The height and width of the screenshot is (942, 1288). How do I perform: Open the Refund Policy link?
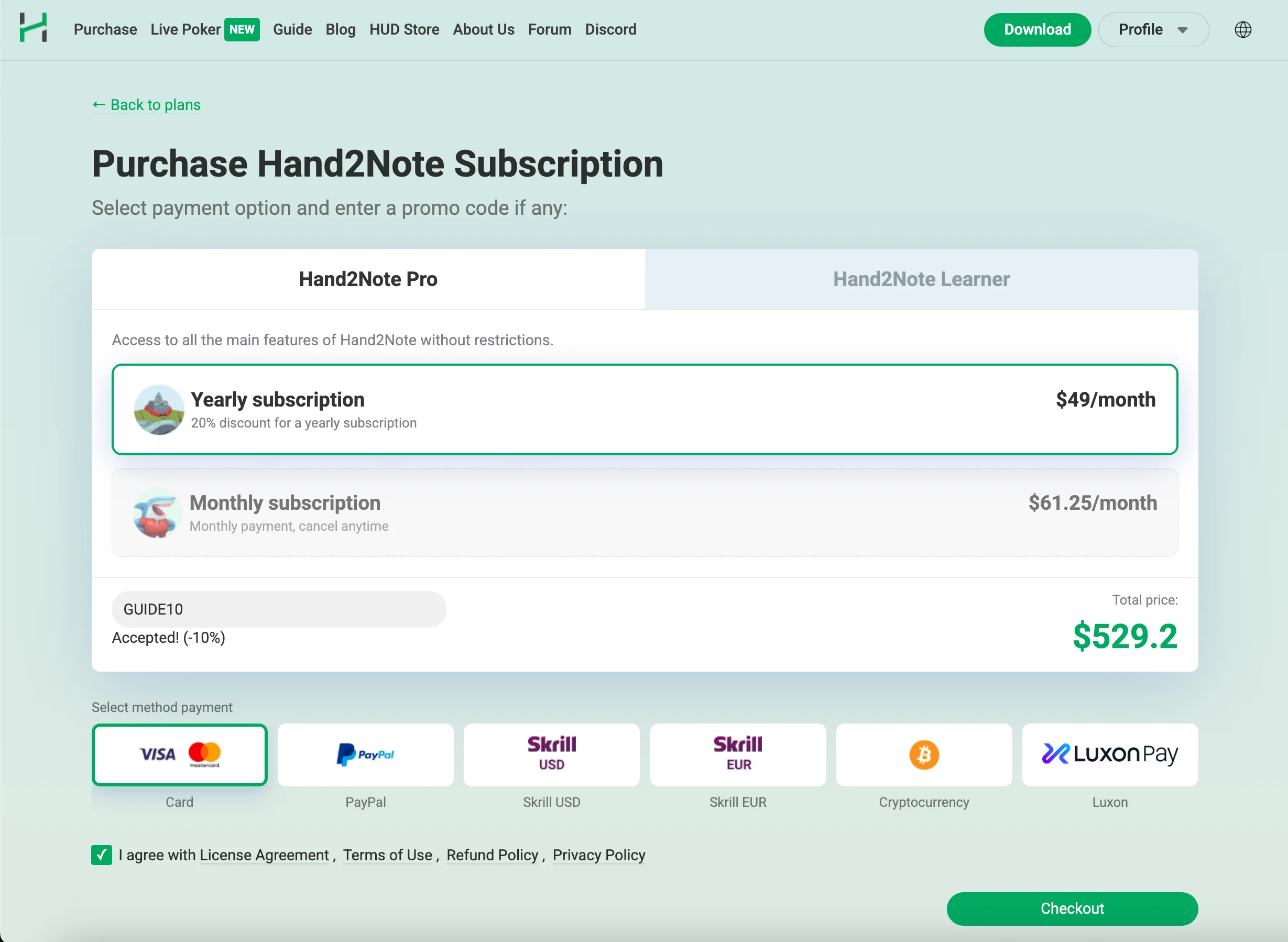tap(493, 855)
